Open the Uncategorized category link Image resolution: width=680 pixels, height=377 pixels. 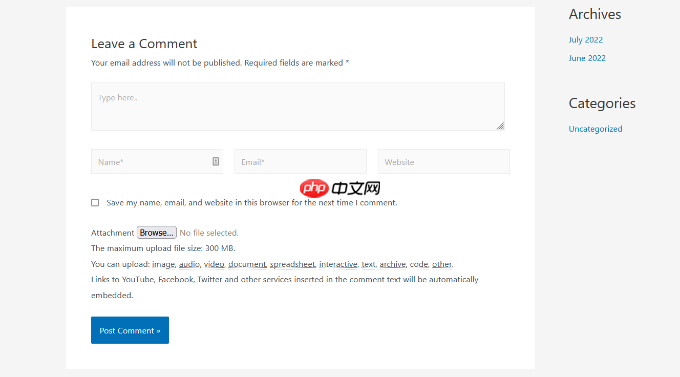click(595, 129)
